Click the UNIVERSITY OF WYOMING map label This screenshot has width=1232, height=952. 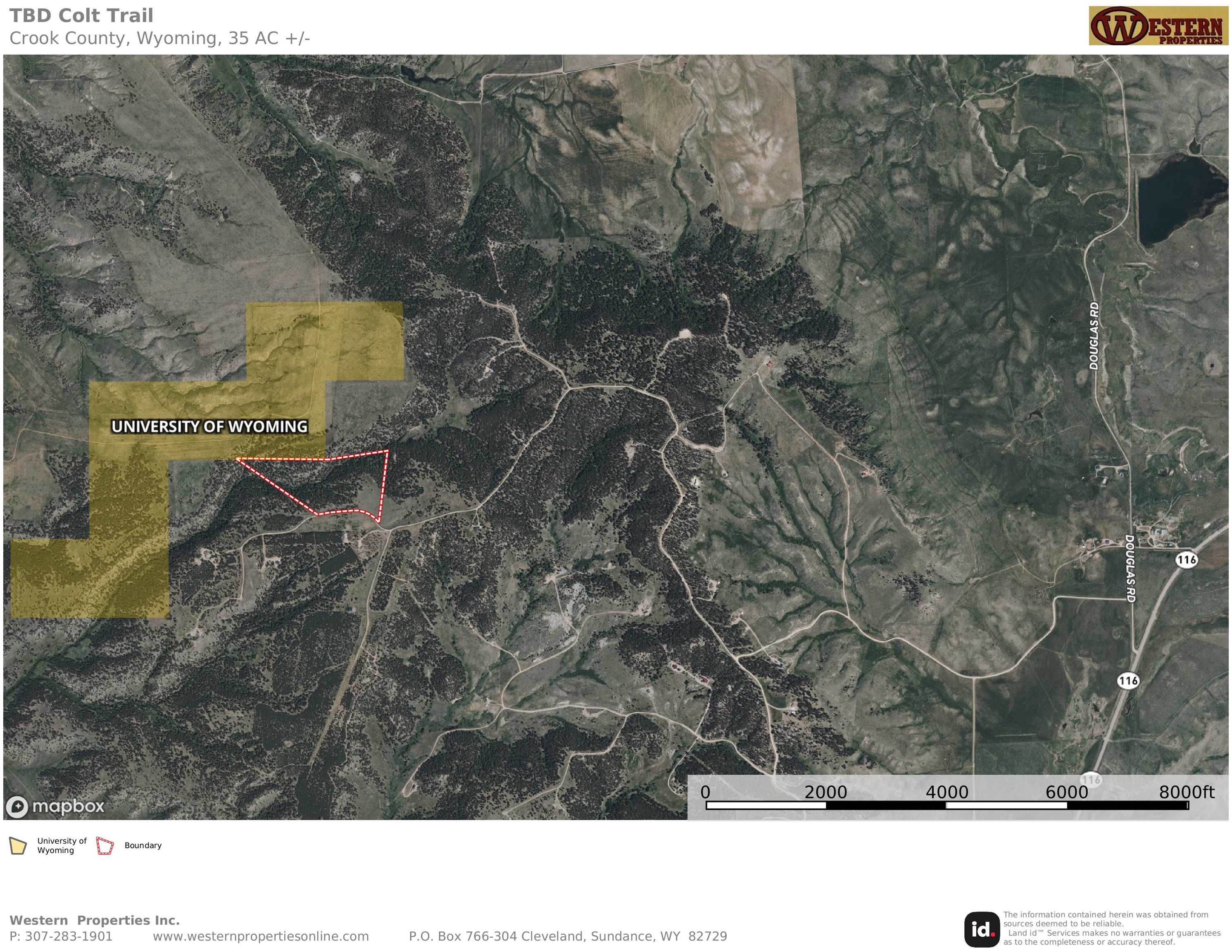210,426
